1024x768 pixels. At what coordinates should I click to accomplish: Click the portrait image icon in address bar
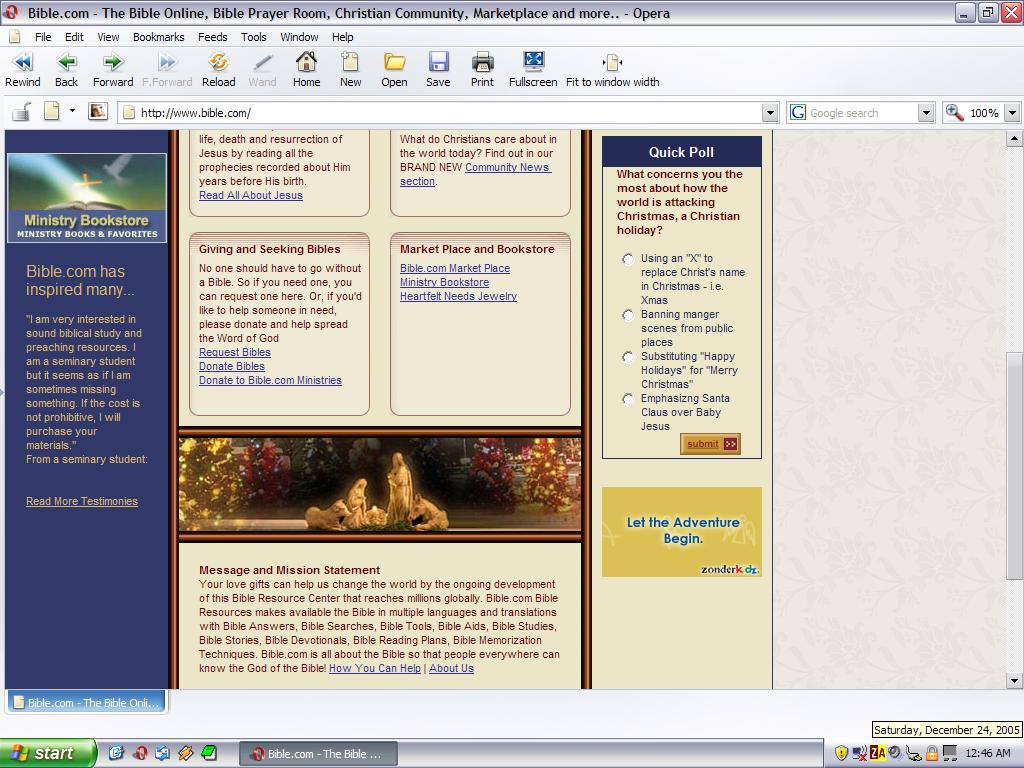(x=97, y=112)
